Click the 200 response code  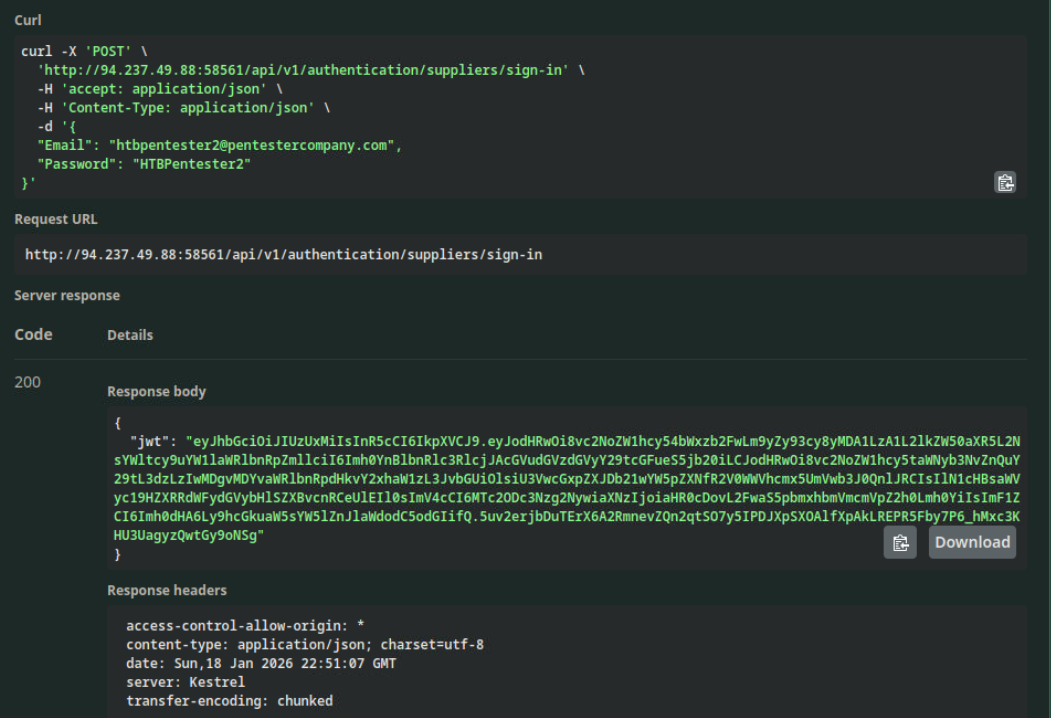27,383
